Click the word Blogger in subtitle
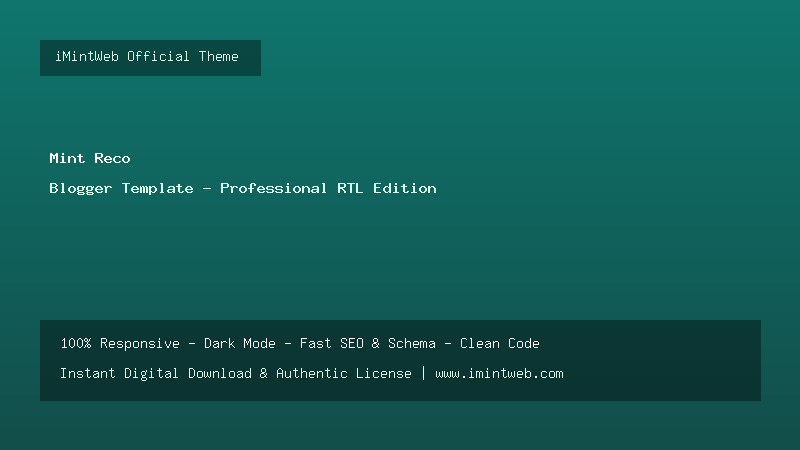 pyautogui.click(x=81, y=189)
